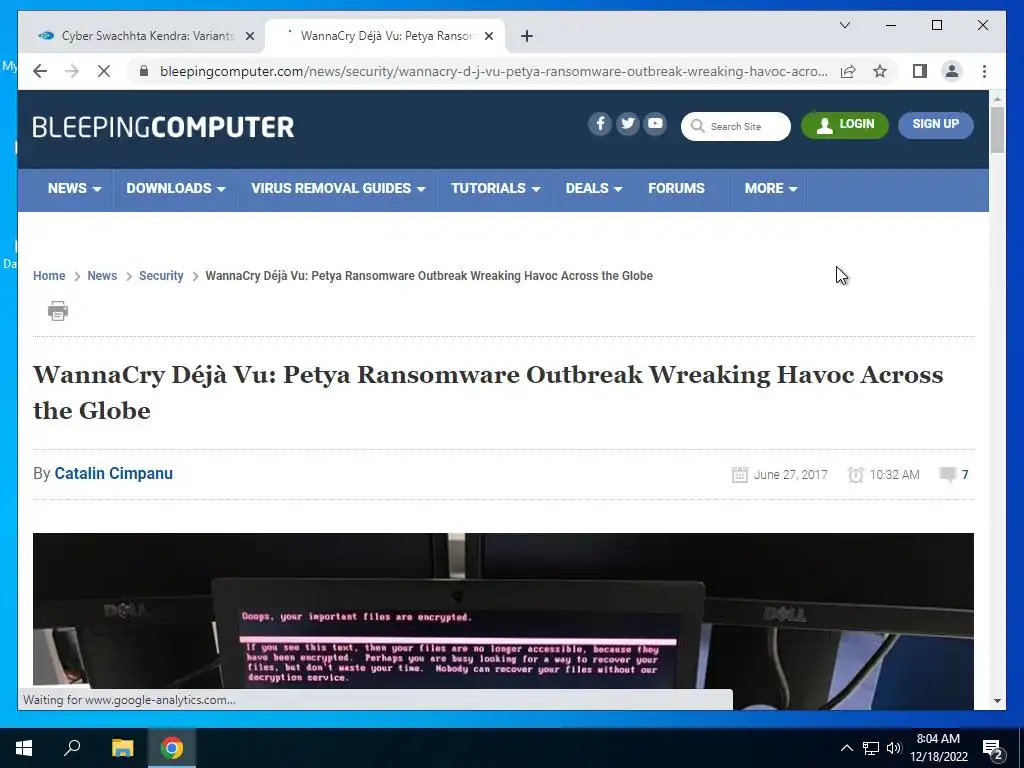The image size is (1024, 768).
Task: Expand the MORE menu
Action: [x=770, y=189]
